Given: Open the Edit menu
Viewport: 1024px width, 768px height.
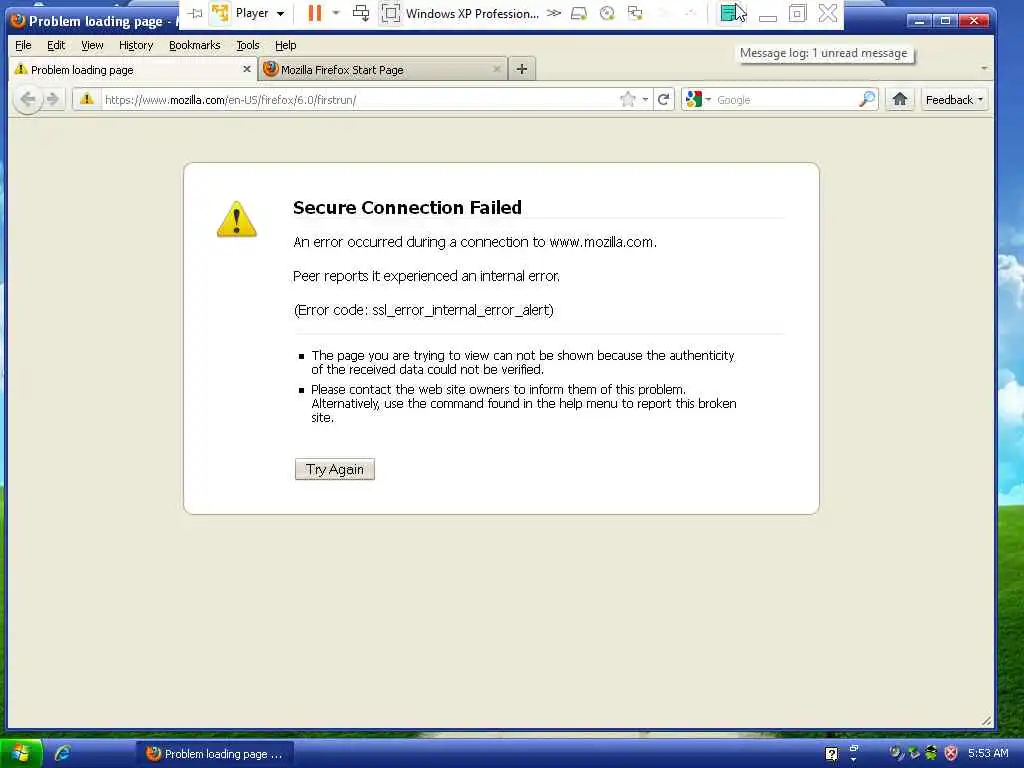Looking at the screenshot, I should [56, 45].
